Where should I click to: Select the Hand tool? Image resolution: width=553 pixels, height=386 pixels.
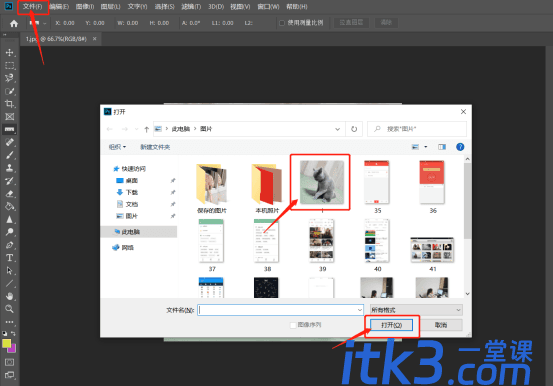(10, 296)
